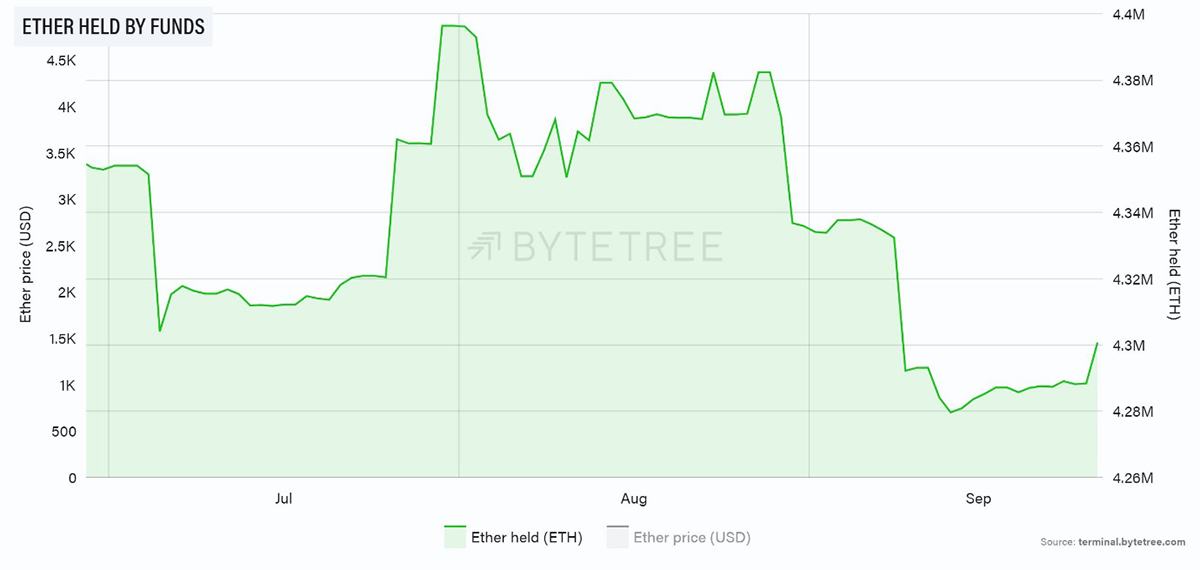Click the Ether held (ETH) axis title
Image resolution: width=1200 pixels, height=570 pixels.
(1175, 265)
